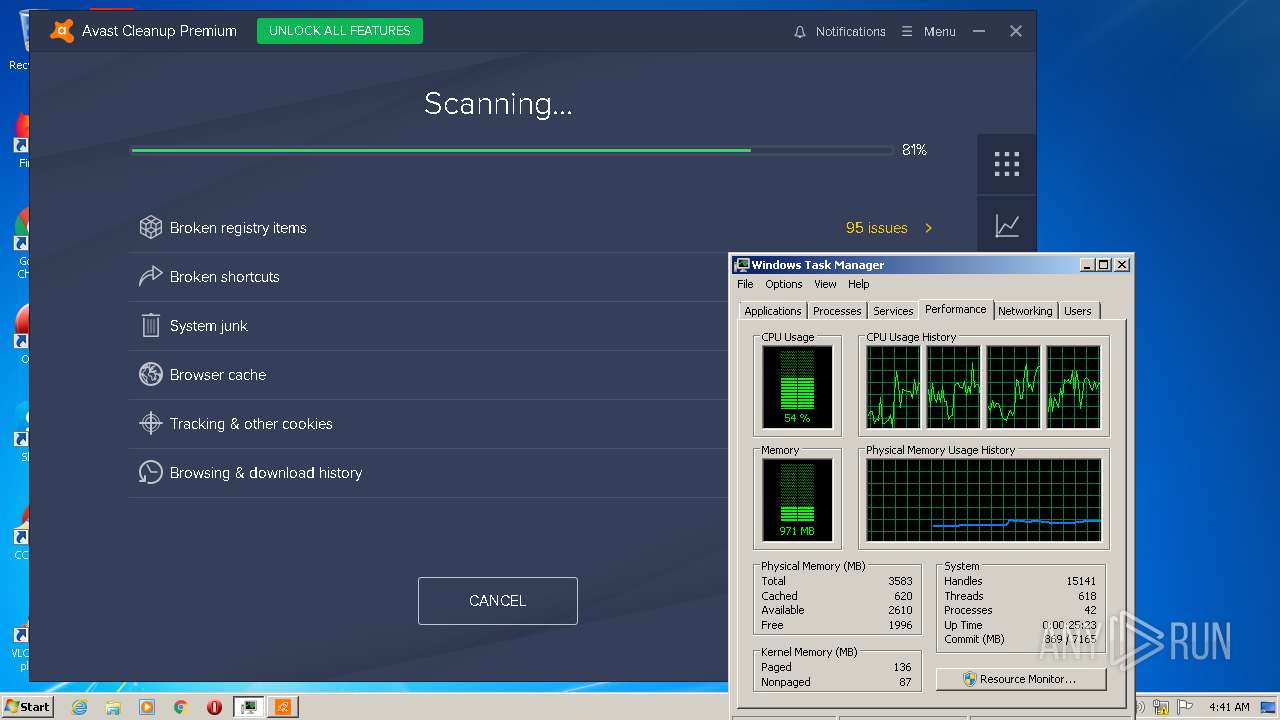Click the Cached memory value 620
Viewport: 1280px width, 720px height.
[x=903, y=596]
